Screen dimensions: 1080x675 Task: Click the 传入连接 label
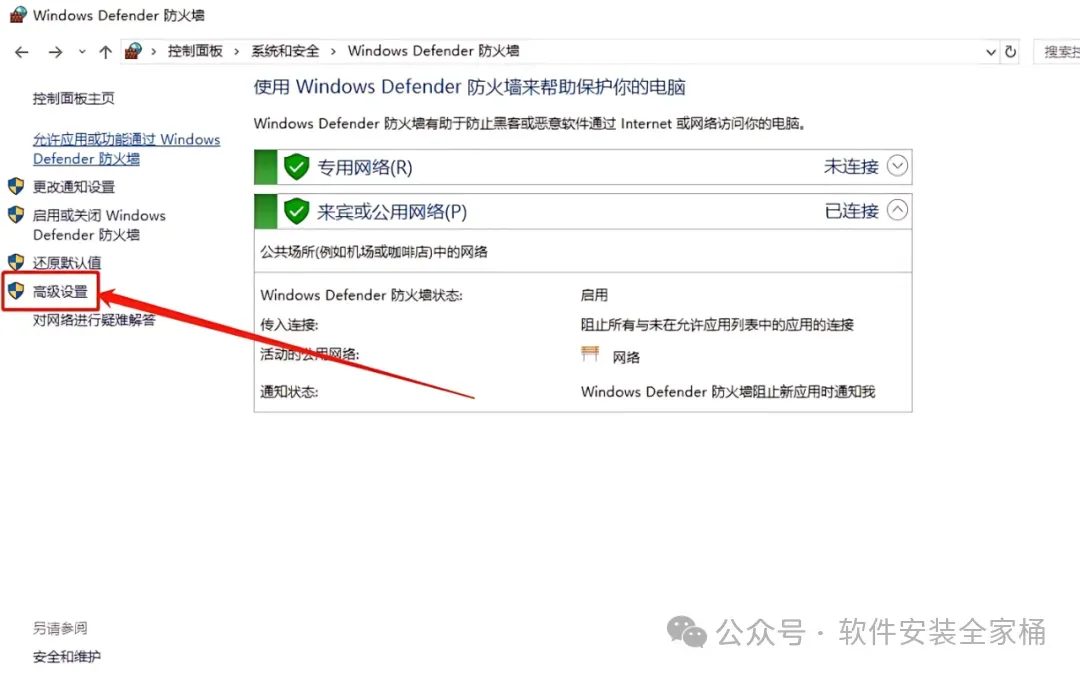[289, 324]
